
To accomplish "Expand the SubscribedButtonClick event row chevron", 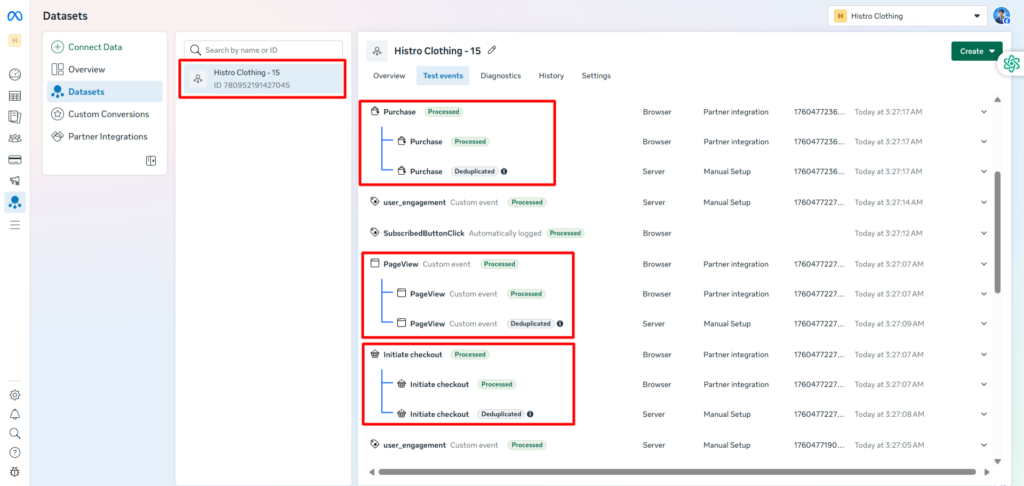I will click(983, 233).
